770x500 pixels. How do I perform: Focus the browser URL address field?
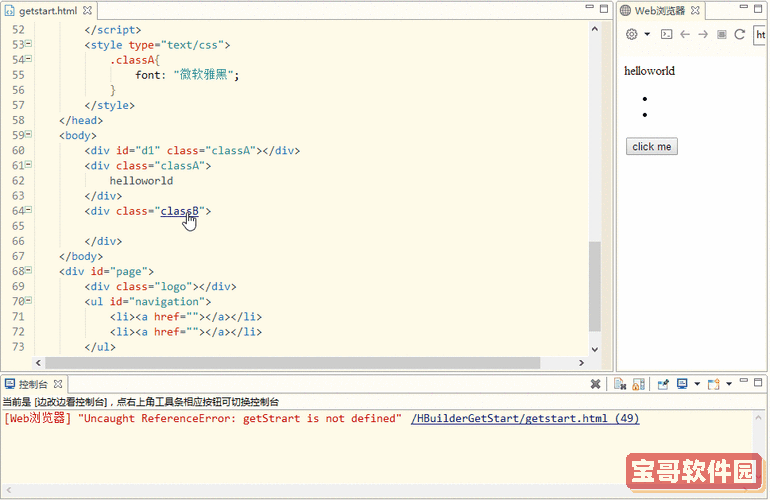pos(760,35)
